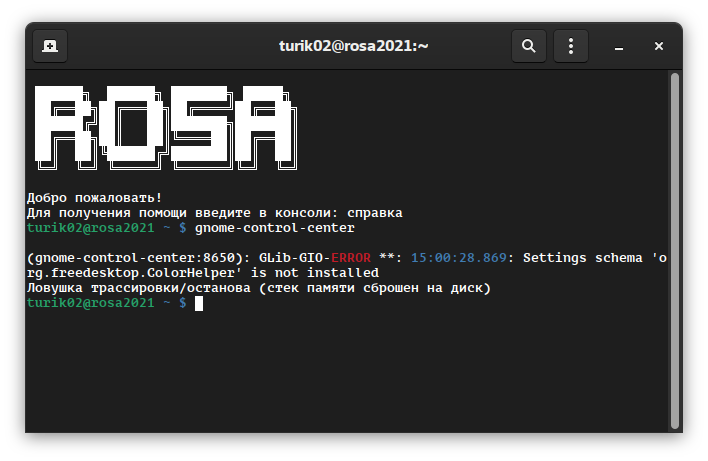
Task: Click the 'Ловушка трассировки/останова' line
Action: tap(259, 288)
